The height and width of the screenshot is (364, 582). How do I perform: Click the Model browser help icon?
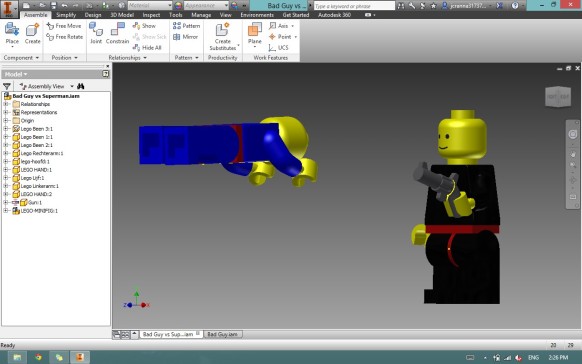105,74
